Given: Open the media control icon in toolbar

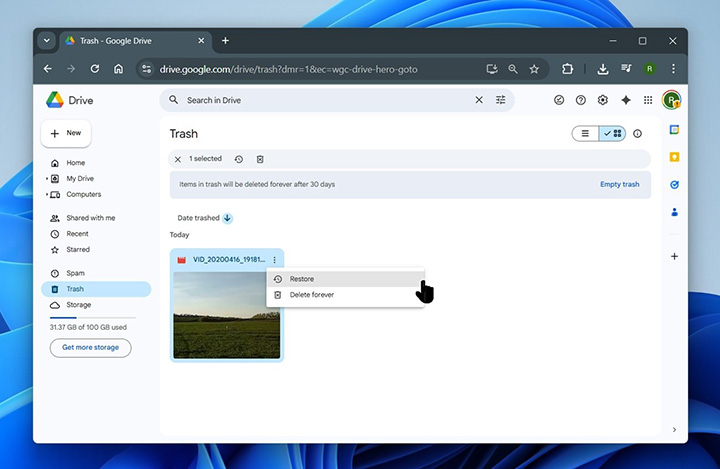Looking at the screenshot, I should point(626,69).
